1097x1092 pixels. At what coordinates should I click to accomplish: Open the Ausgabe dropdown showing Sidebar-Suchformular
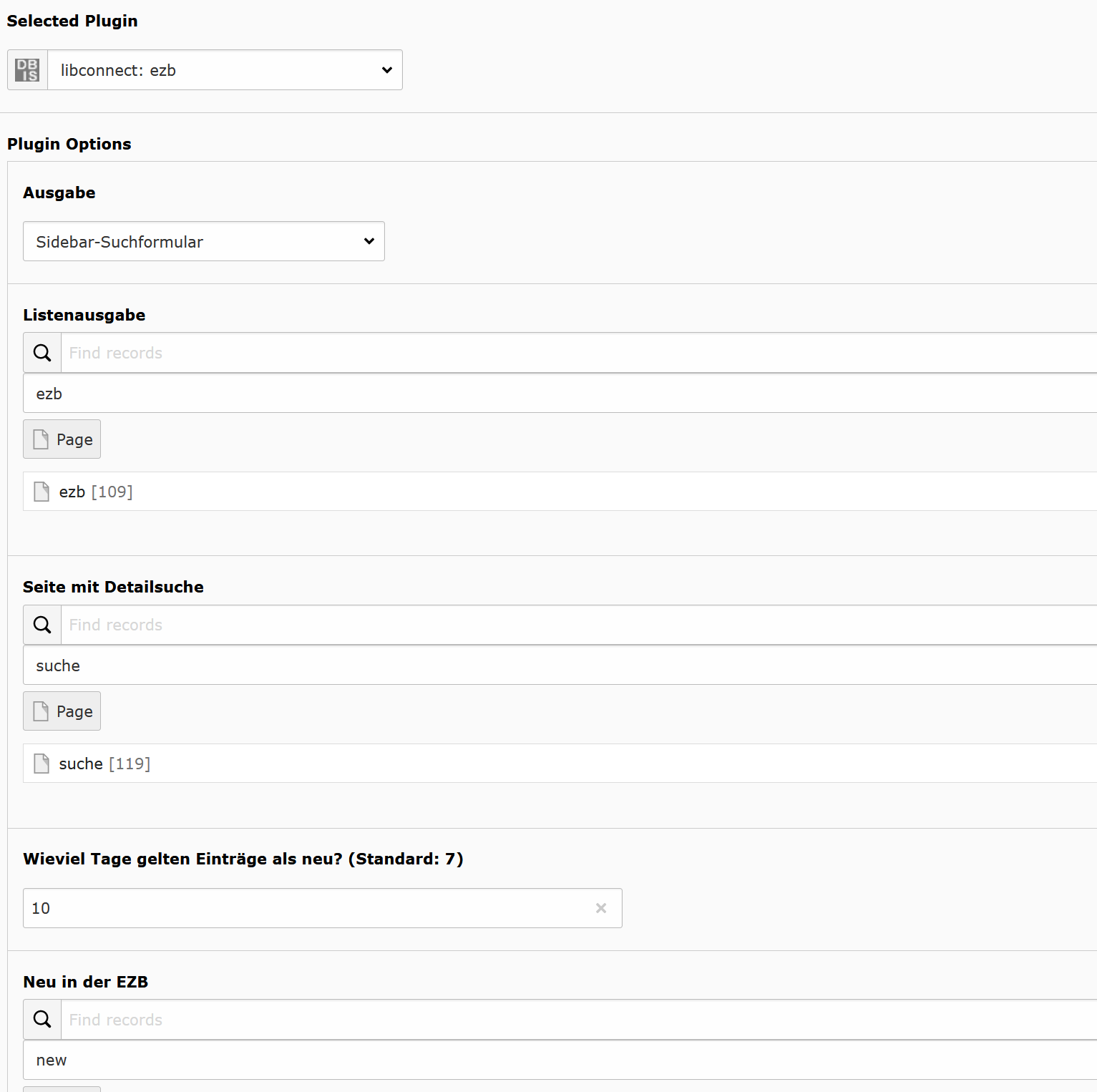click(204, 241)
